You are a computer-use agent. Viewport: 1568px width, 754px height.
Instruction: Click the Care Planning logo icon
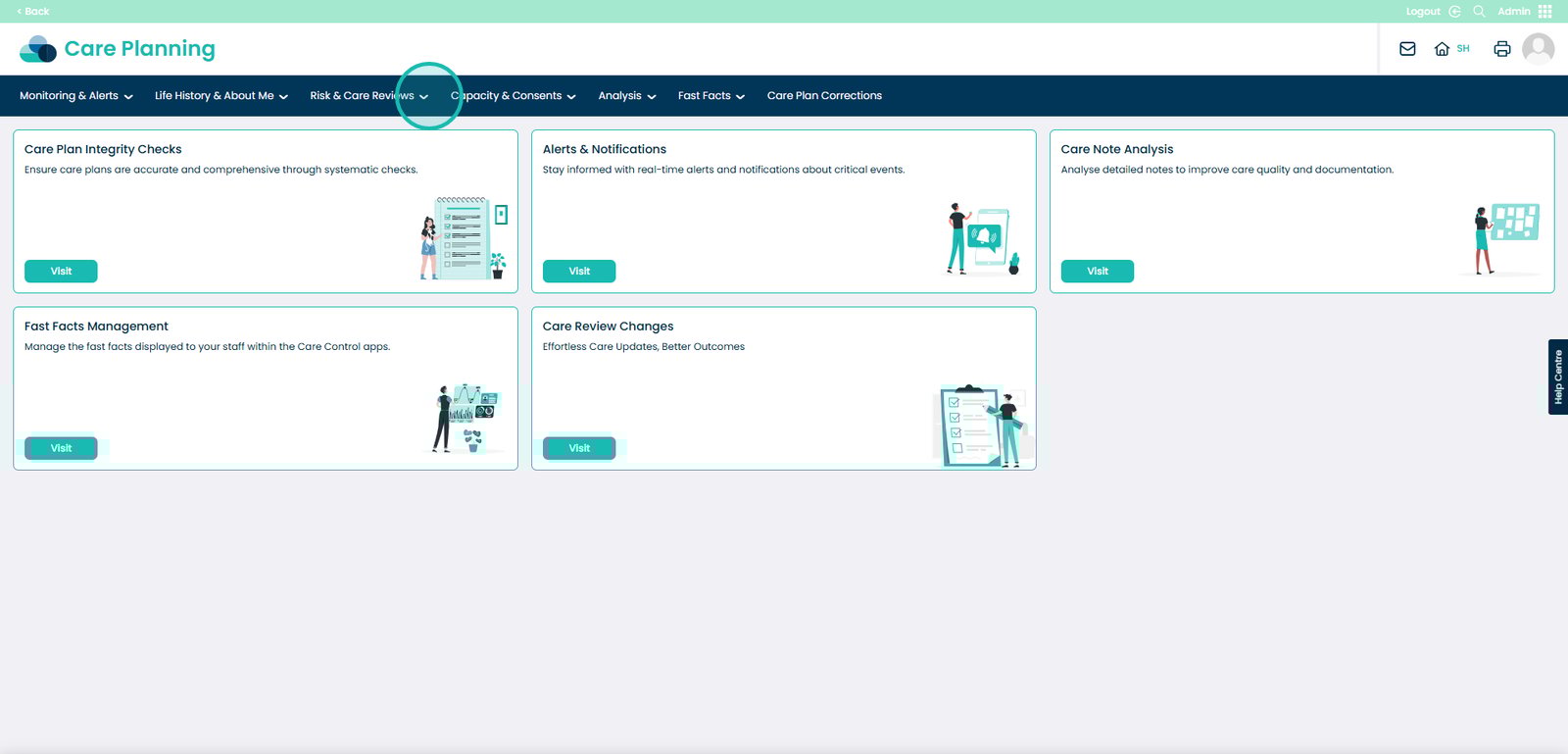38,49
